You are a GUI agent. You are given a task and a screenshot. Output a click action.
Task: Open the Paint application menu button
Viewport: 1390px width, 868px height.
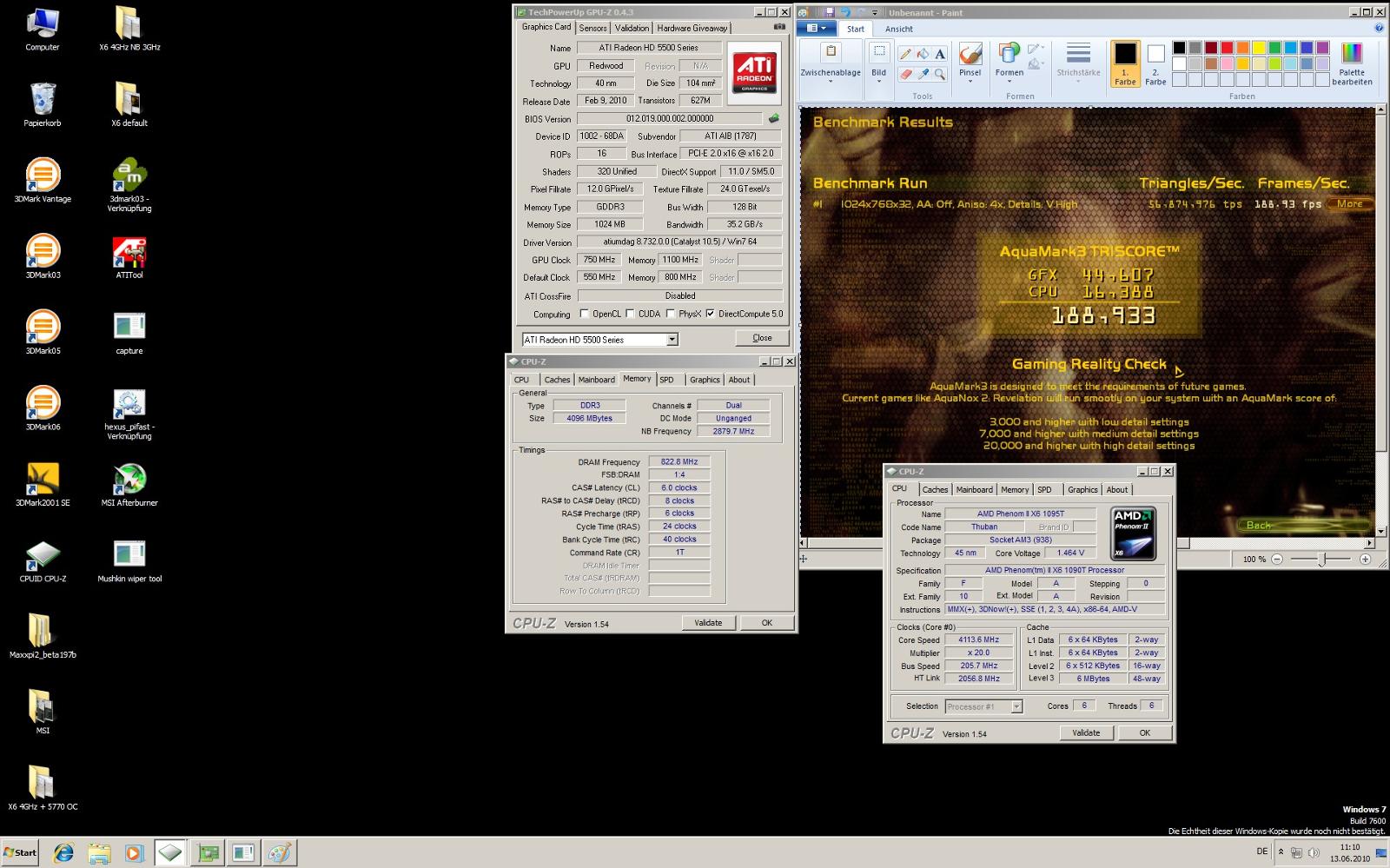click(817, 29)
